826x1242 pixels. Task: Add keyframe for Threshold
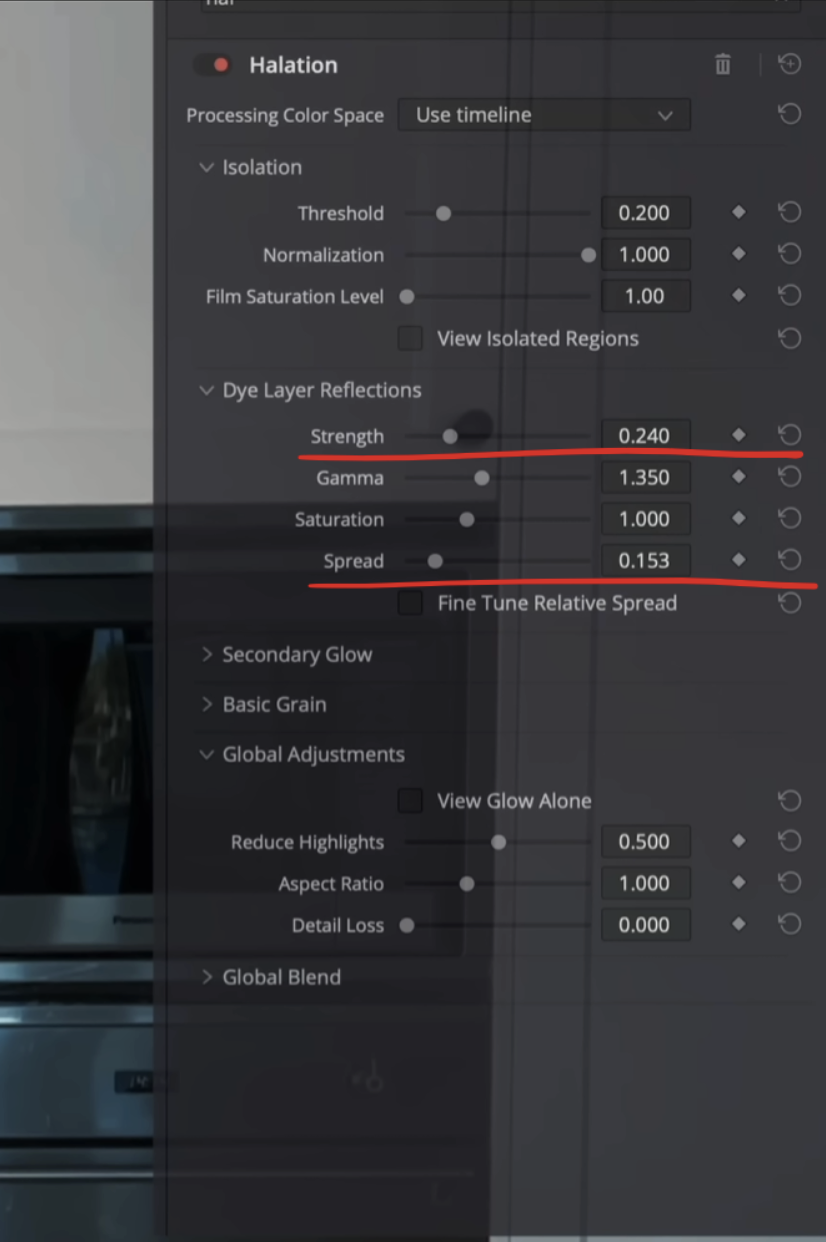coord(739,213)
